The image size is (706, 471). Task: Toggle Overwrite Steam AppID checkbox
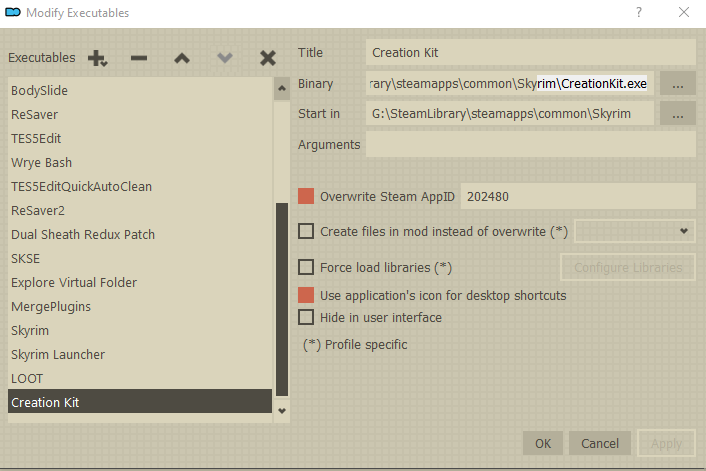coord(306,196)
